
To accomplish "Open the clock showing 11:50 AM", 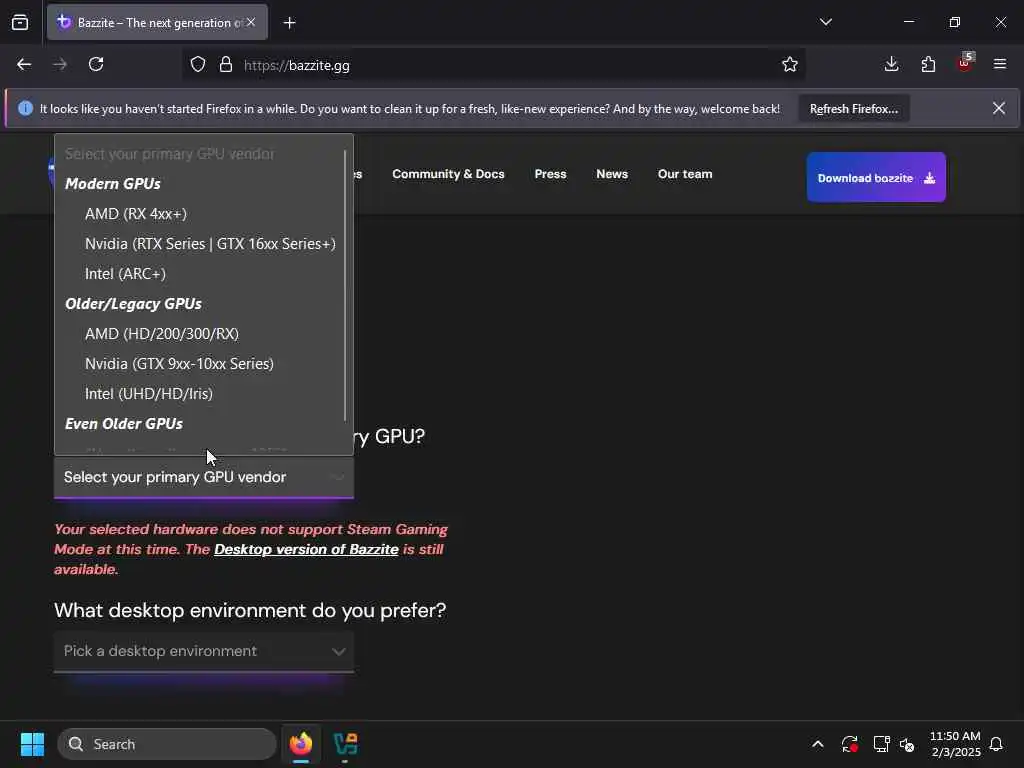I will (955, 744).
